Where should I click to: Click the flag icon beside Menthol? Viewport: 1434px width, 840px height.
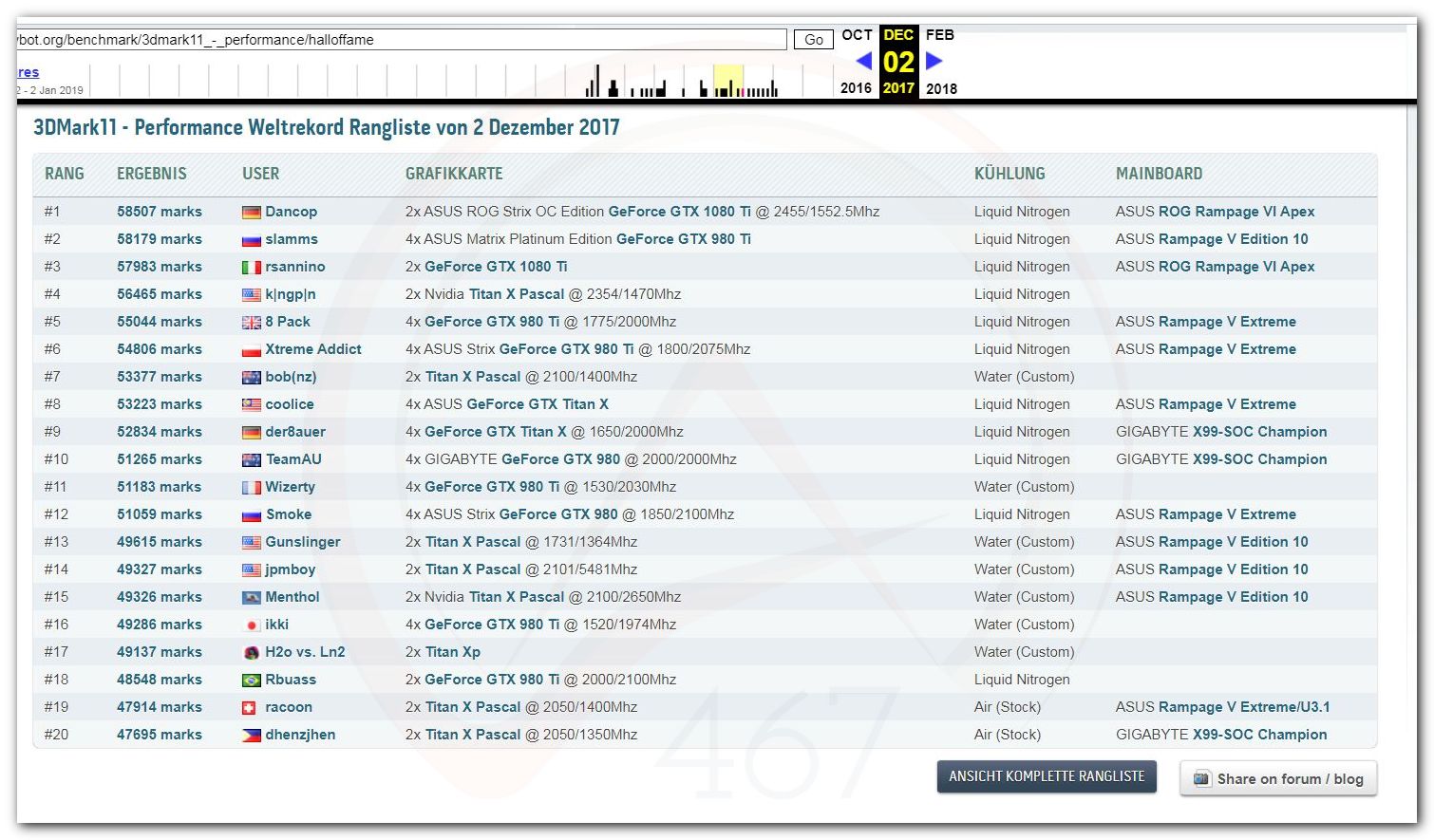point(251,598)
